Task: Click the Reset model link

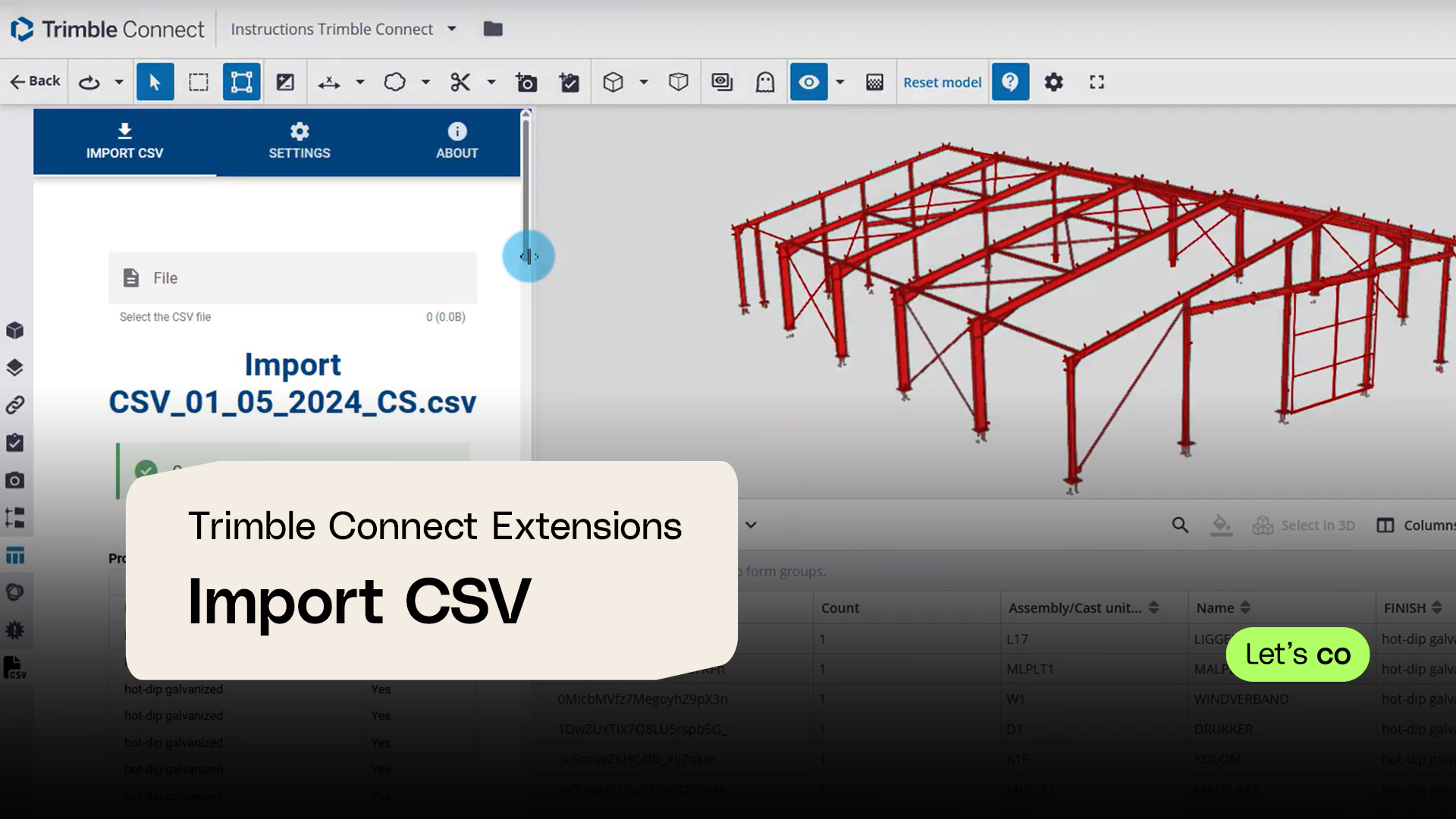Action: coord(942,82)
